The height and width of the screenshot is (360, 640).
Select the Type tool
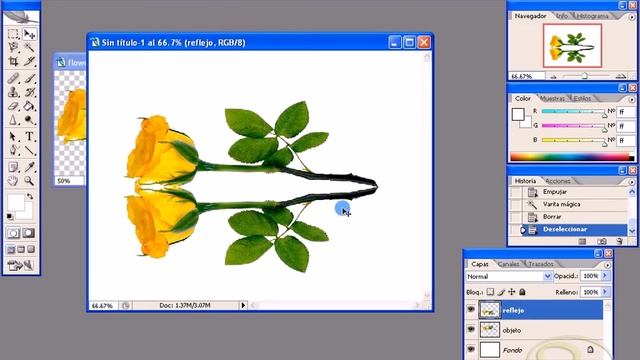coord(29,136)
